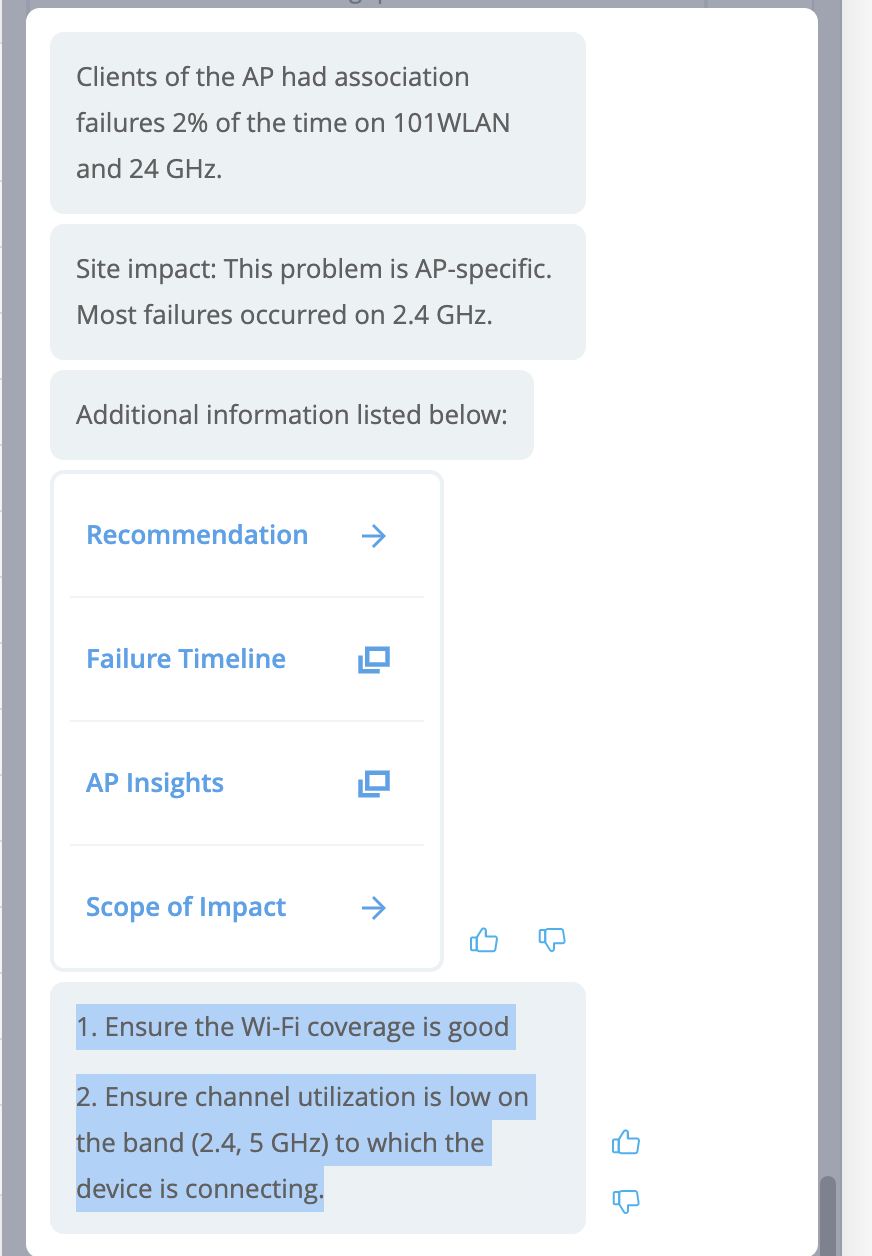
Task: Thumbs up the additional information card
Action: 484,939
